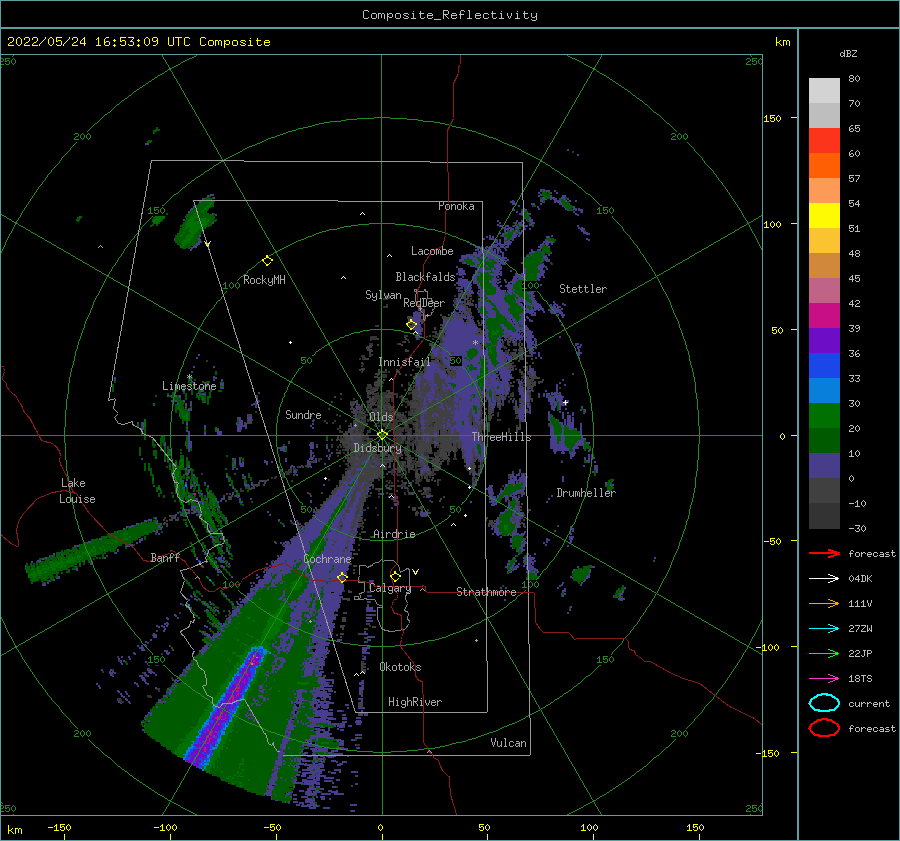
Task: Click the Blackfalds town label
Action: coord(425,277)
